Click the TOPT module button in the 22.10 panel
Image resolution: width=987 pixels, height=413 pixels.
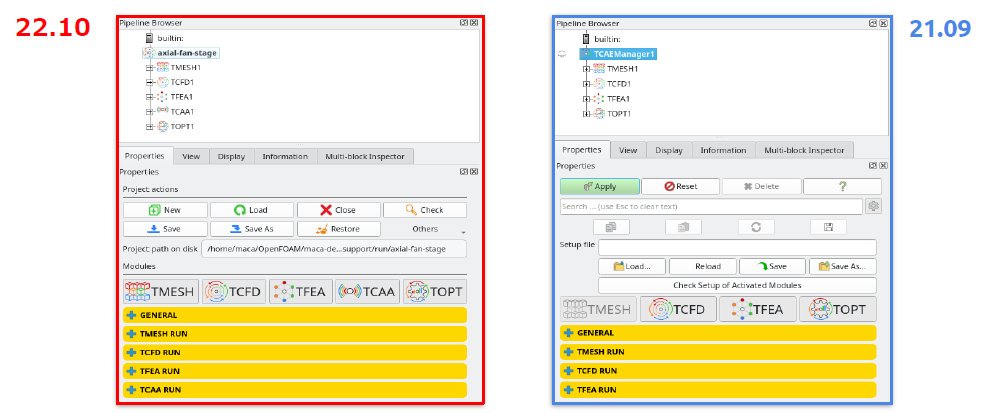[434, 291]
